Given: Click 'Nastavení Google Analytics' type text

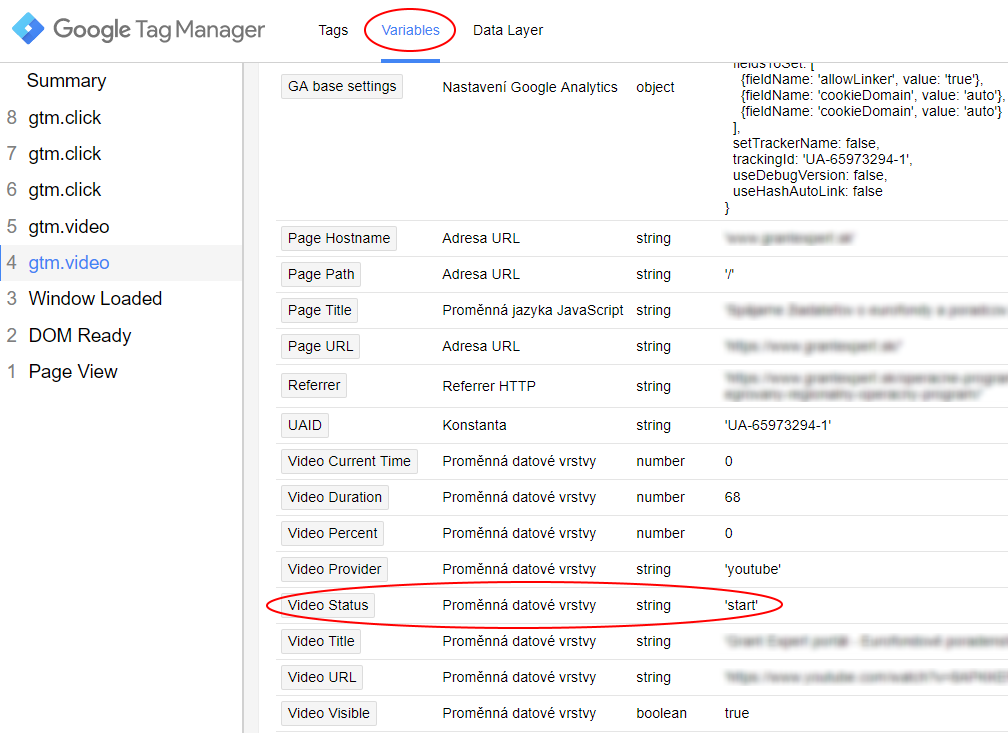Looking at the screenshot, I should [x=530, y=87].
